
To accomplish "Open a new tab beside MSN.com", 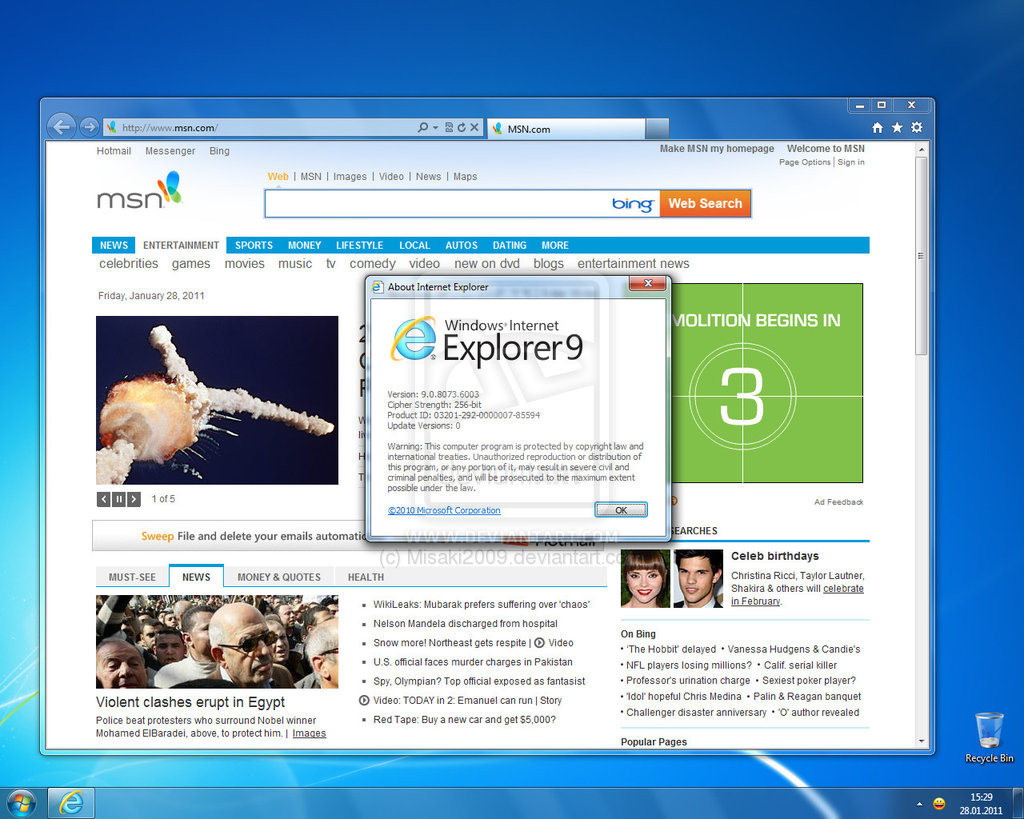I will (x=657, y=129).
